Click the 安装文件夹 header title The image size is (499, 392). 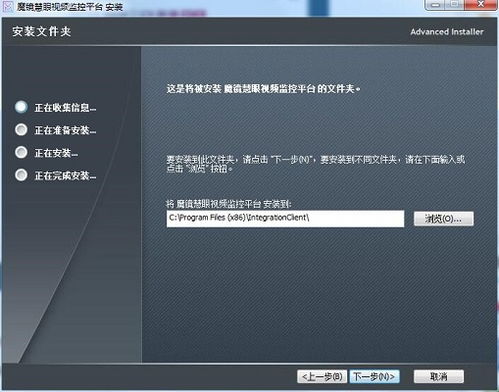(42, 32)
